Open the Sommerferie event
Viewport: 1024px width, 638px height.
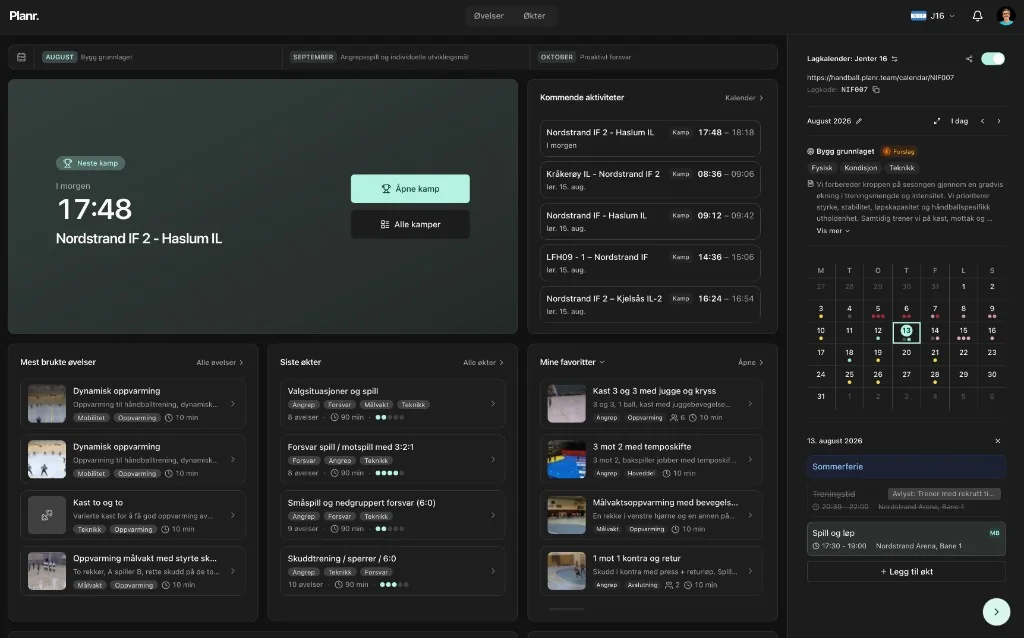pos(906,467)
